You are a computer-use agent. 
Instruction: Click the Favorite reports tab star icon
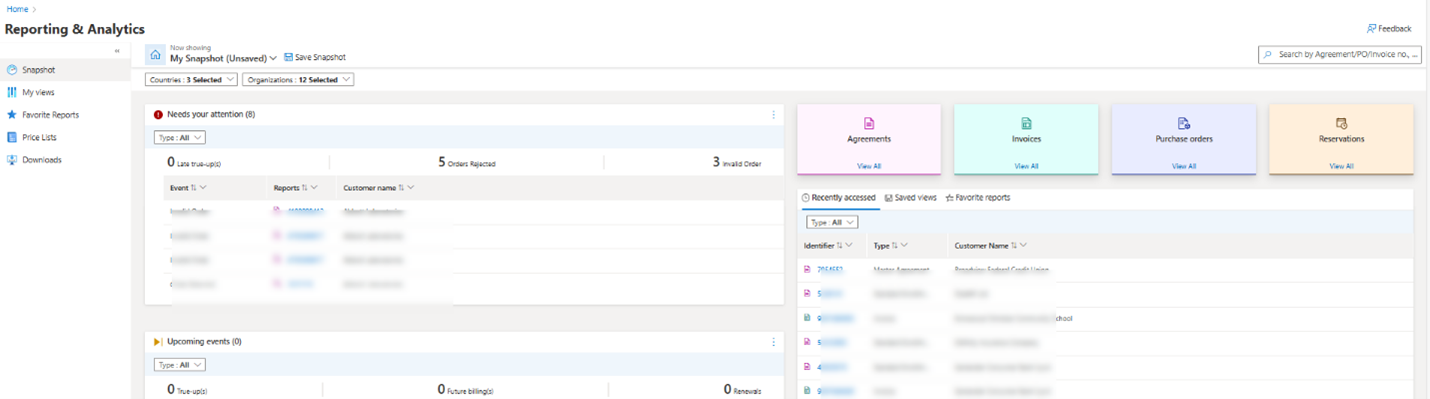coord(949,198)
